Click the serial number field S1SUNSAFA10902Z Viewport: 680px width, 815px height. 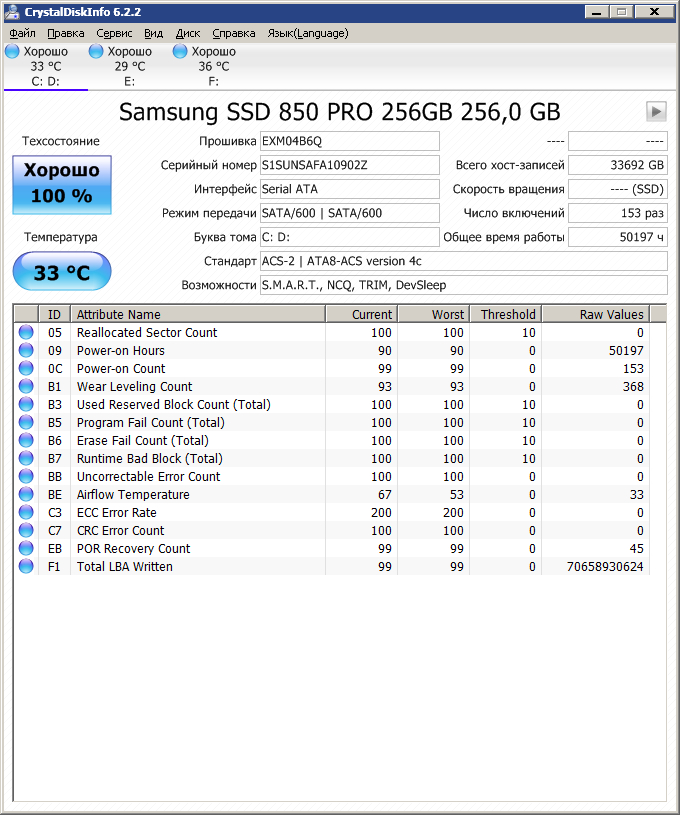click(350, 165)
